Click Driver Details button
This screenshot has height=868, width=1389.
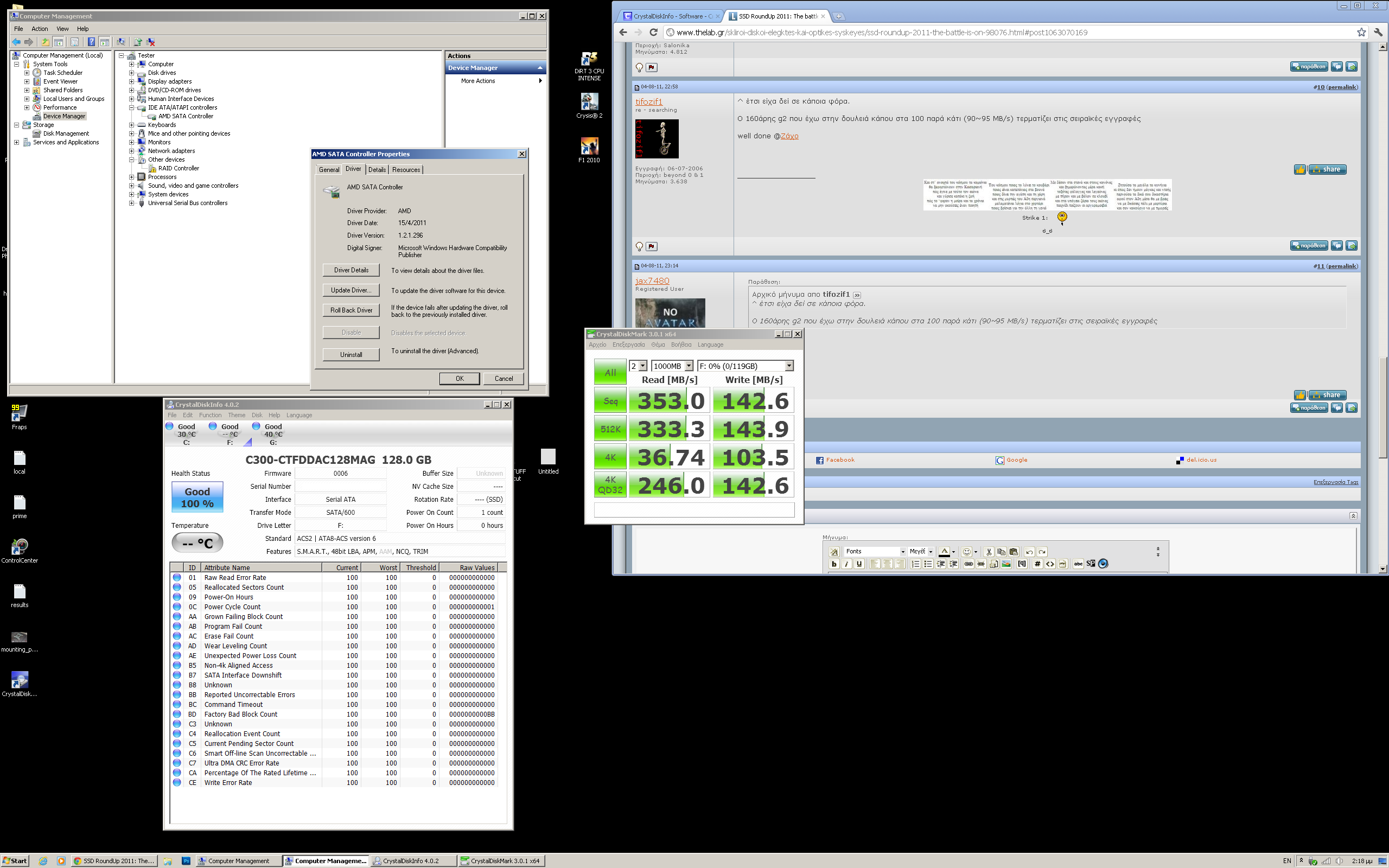(351, 270)
